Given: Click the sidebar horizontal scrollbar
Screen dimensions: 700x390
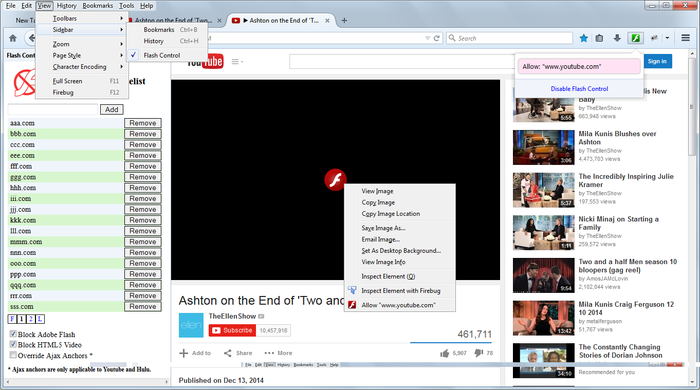Looking at the screenshot, I should [87, 382].
